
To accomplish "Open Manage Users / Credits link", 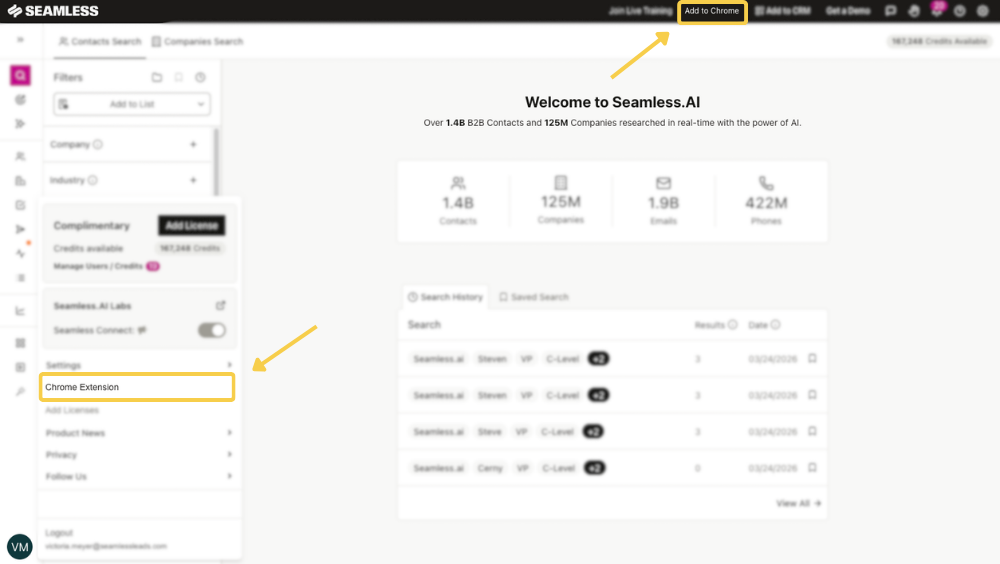I will [x=98, y=266].
